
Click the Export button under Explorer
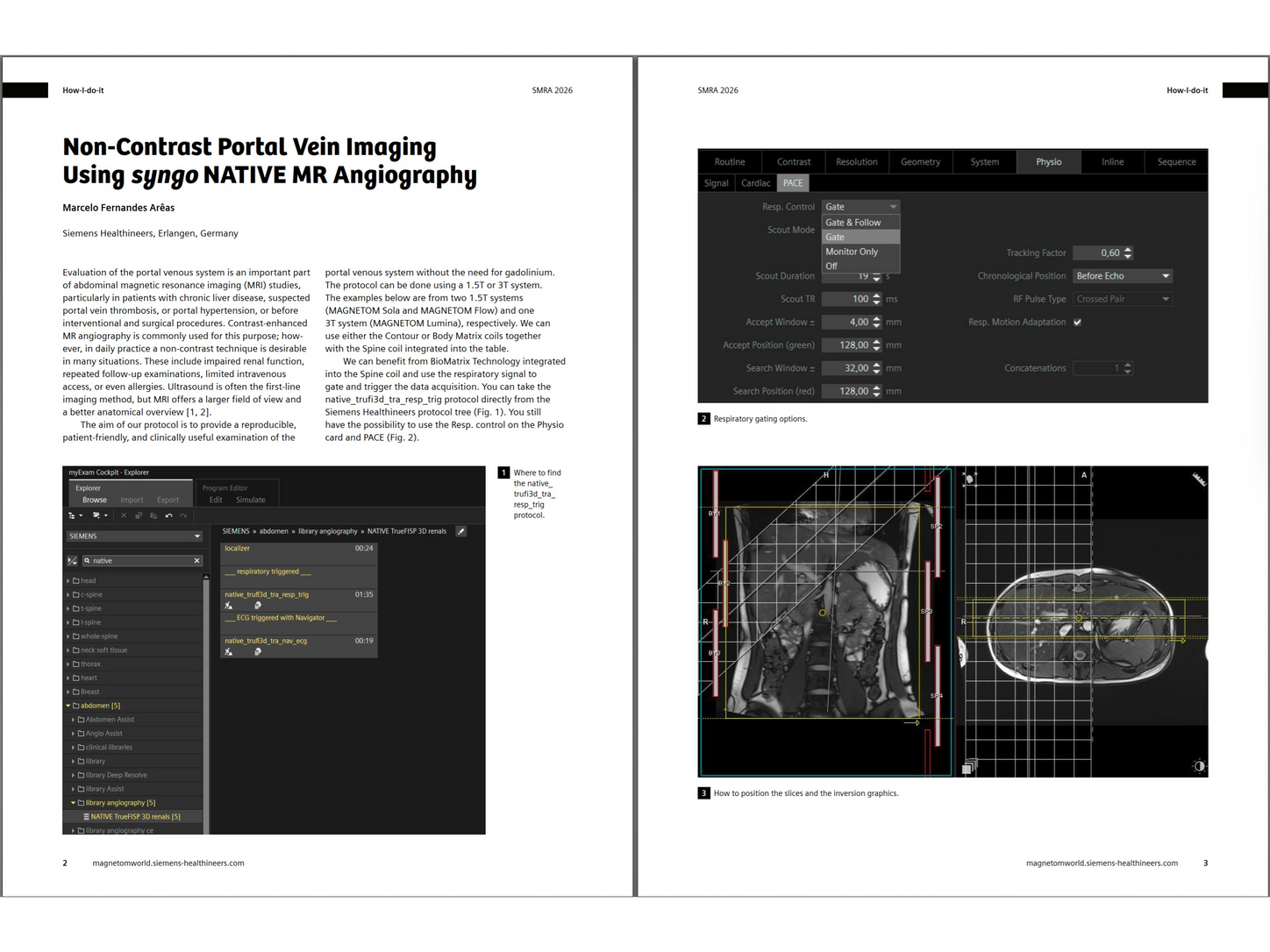[168, 501]
